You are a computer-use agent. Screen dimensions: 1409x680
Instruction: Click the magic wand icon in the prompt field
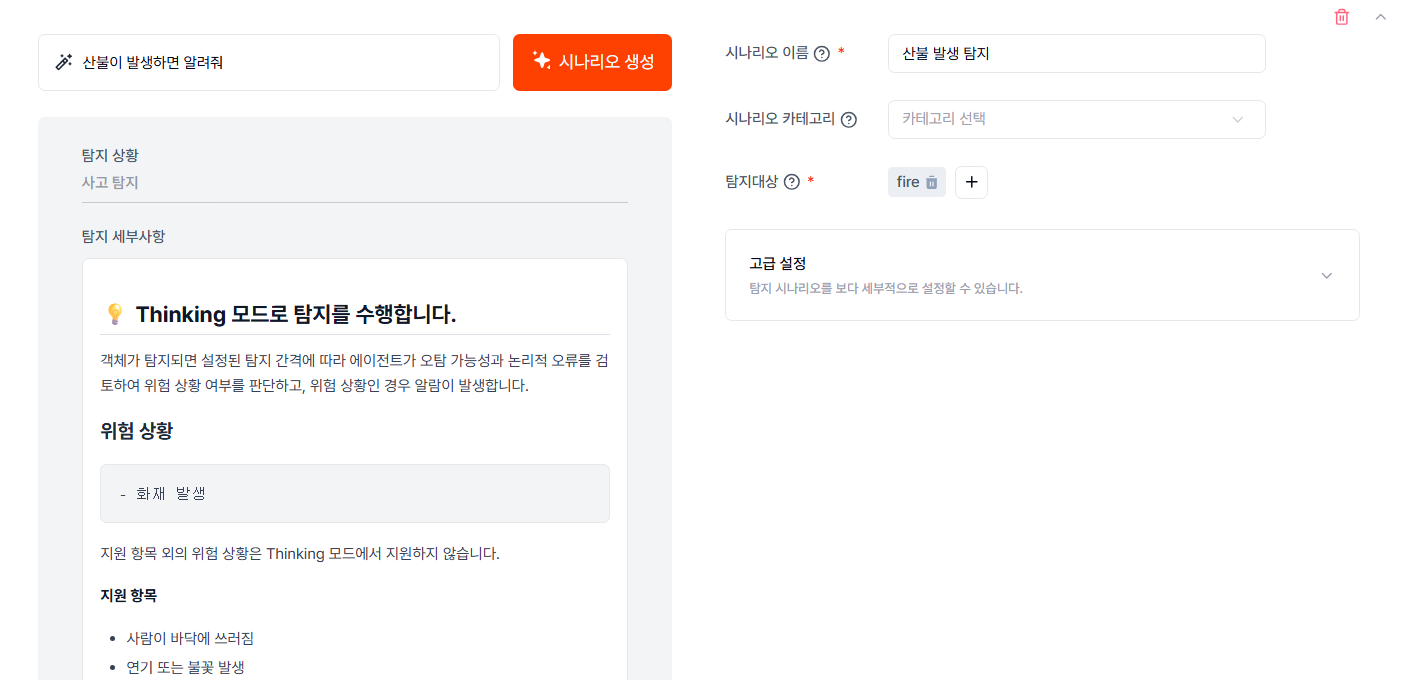(63, 62)
